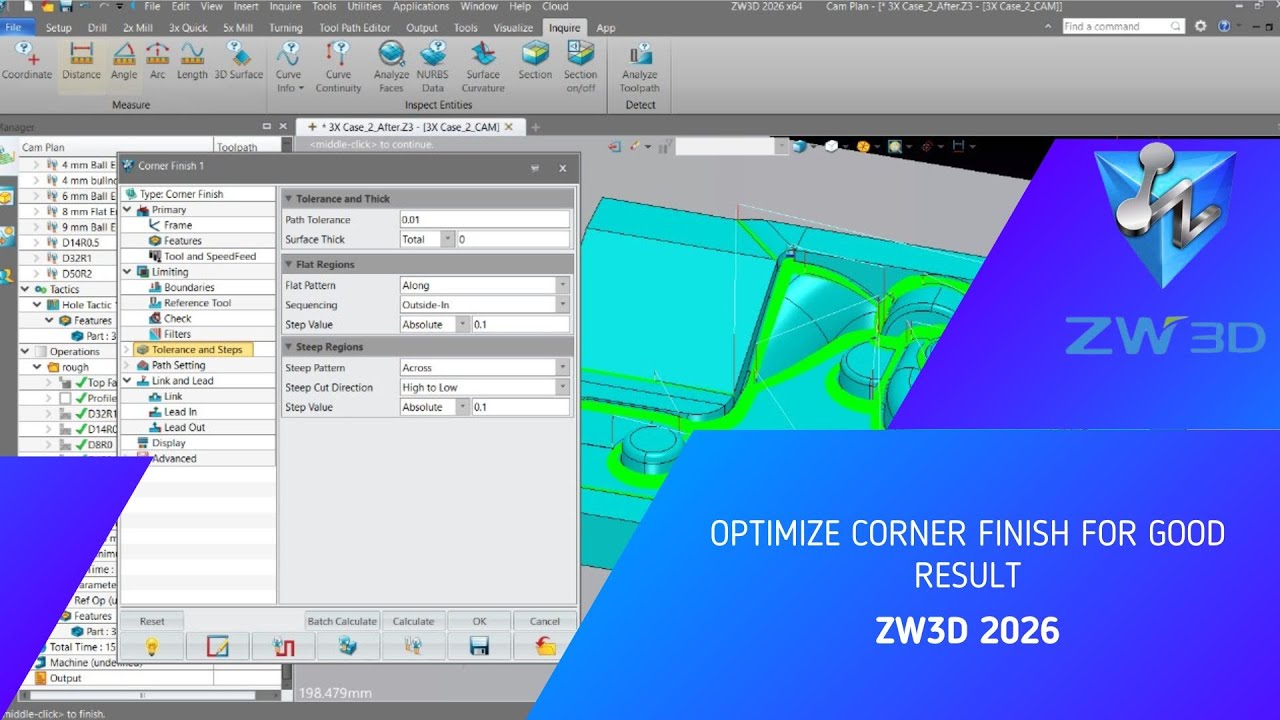Switch to the Tool Path Editor tab
This screenshot has width=1280, height=720.
coord(355,28)
